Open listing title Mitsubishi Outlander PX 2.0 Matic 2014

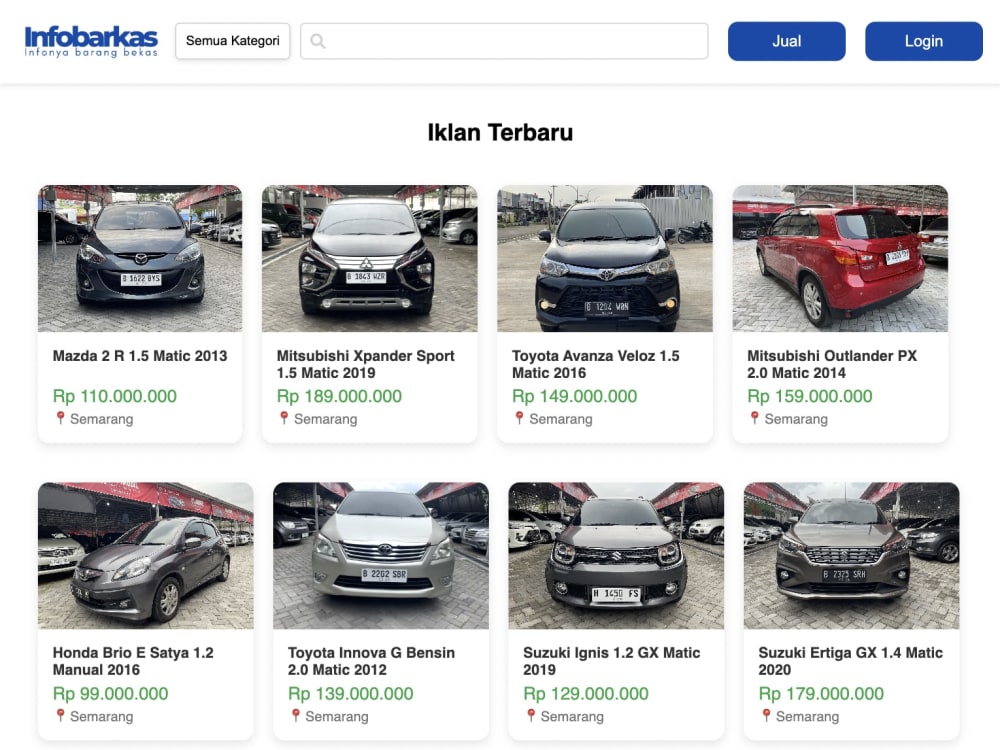[832, 364]
